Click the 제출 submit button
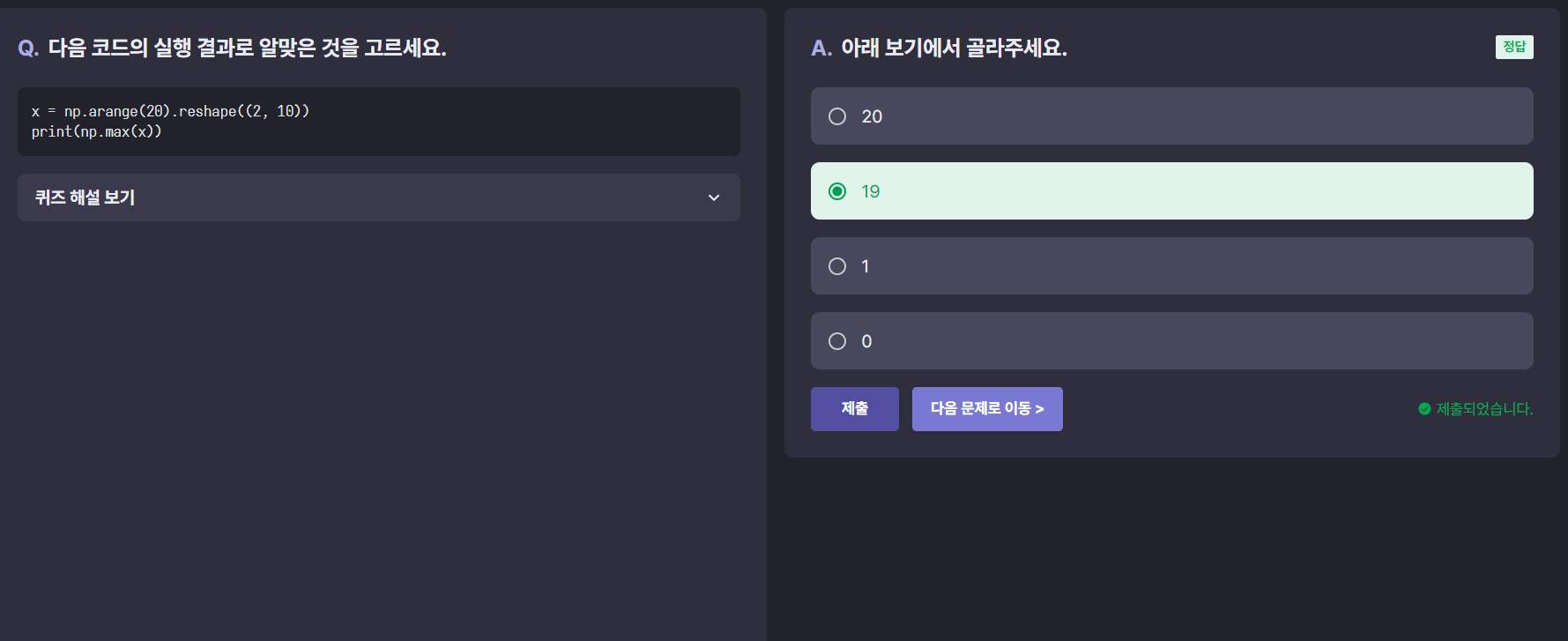The width and height of the screenshot is (1568, 641). click(855, 409)
